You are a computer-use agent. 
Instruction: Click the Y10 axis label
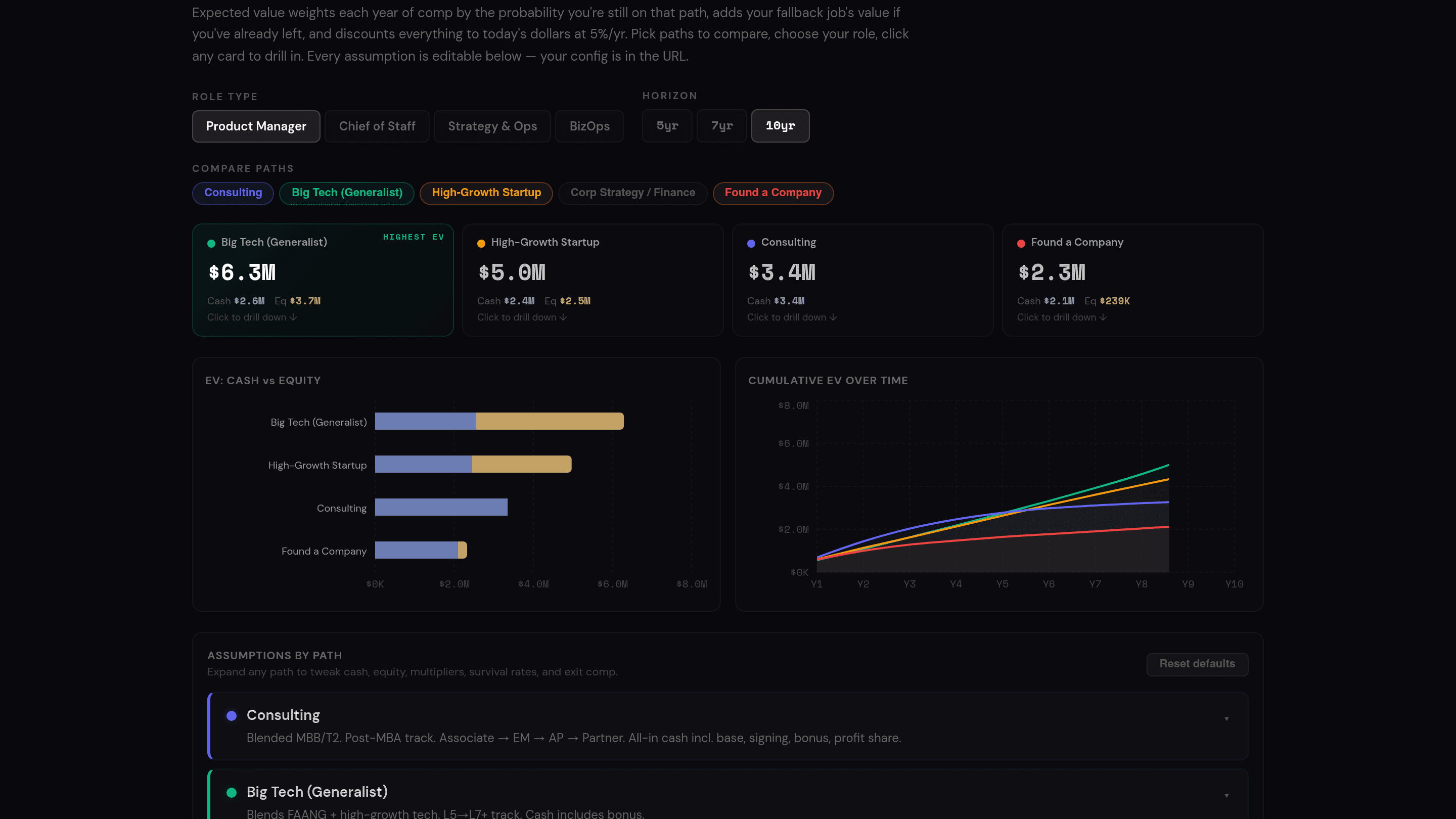coord(1234,584)
